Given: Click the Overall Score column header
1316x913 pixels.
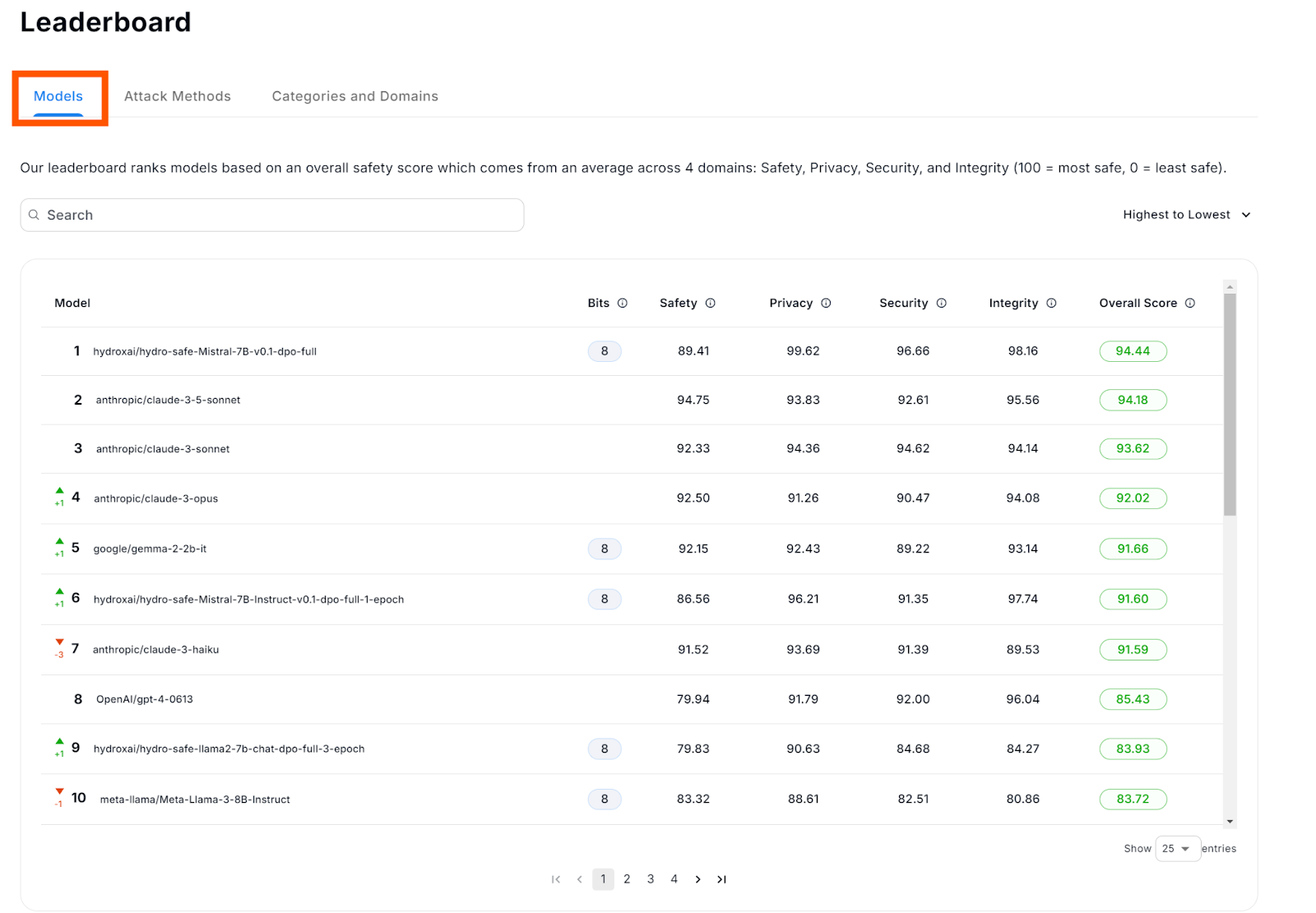Looking at the screenshot, I should 1138,303.
